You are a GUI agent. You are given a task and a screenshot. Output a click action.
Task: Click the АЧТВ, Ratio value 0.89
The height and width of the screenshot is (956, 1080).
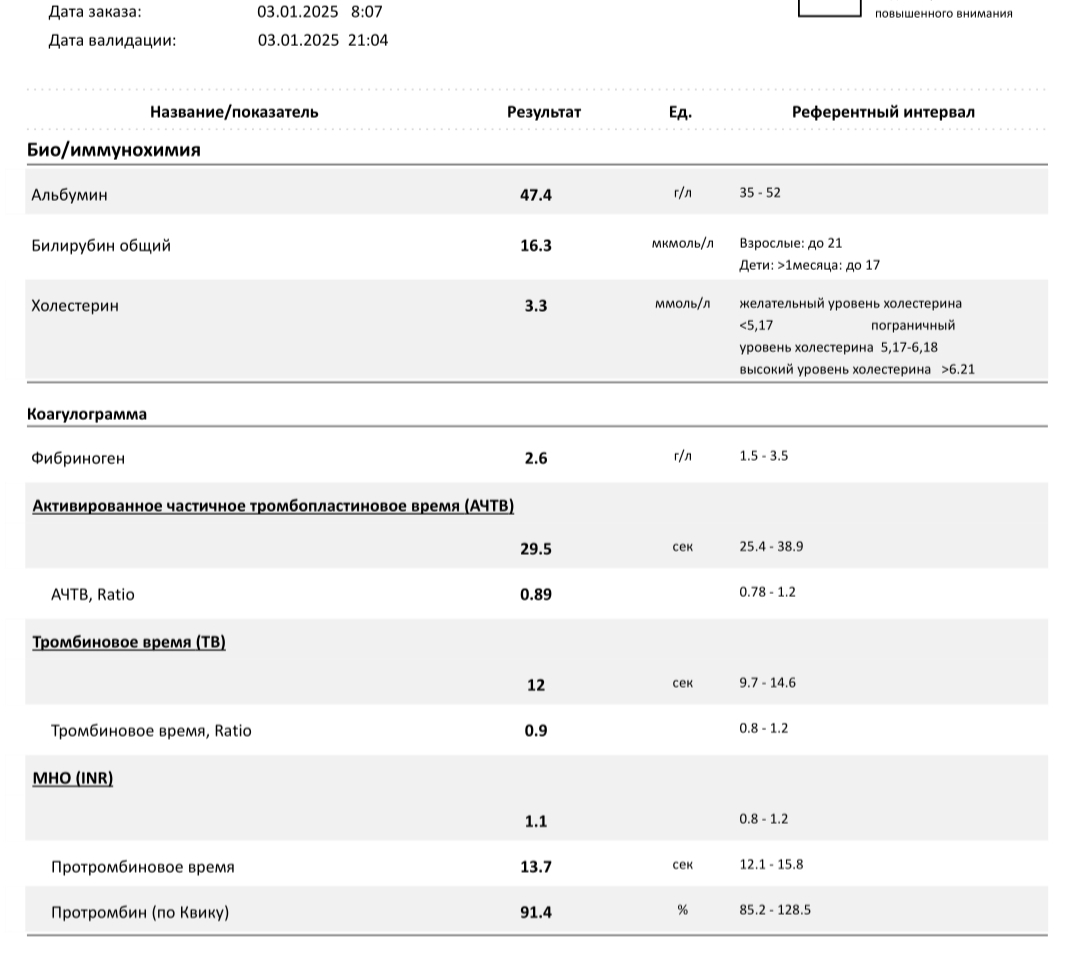[x=536, y=594]
